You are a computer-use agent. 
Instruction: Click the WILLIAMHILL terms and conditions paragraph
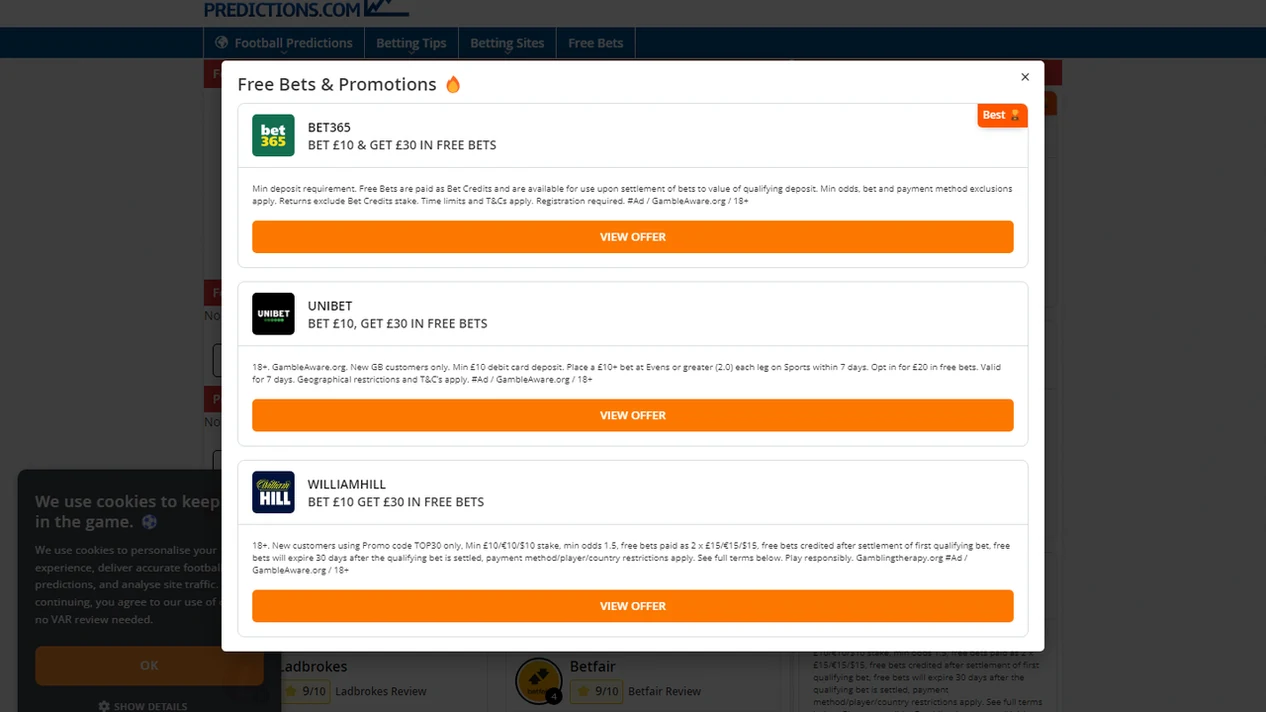(x=632, y=558)
